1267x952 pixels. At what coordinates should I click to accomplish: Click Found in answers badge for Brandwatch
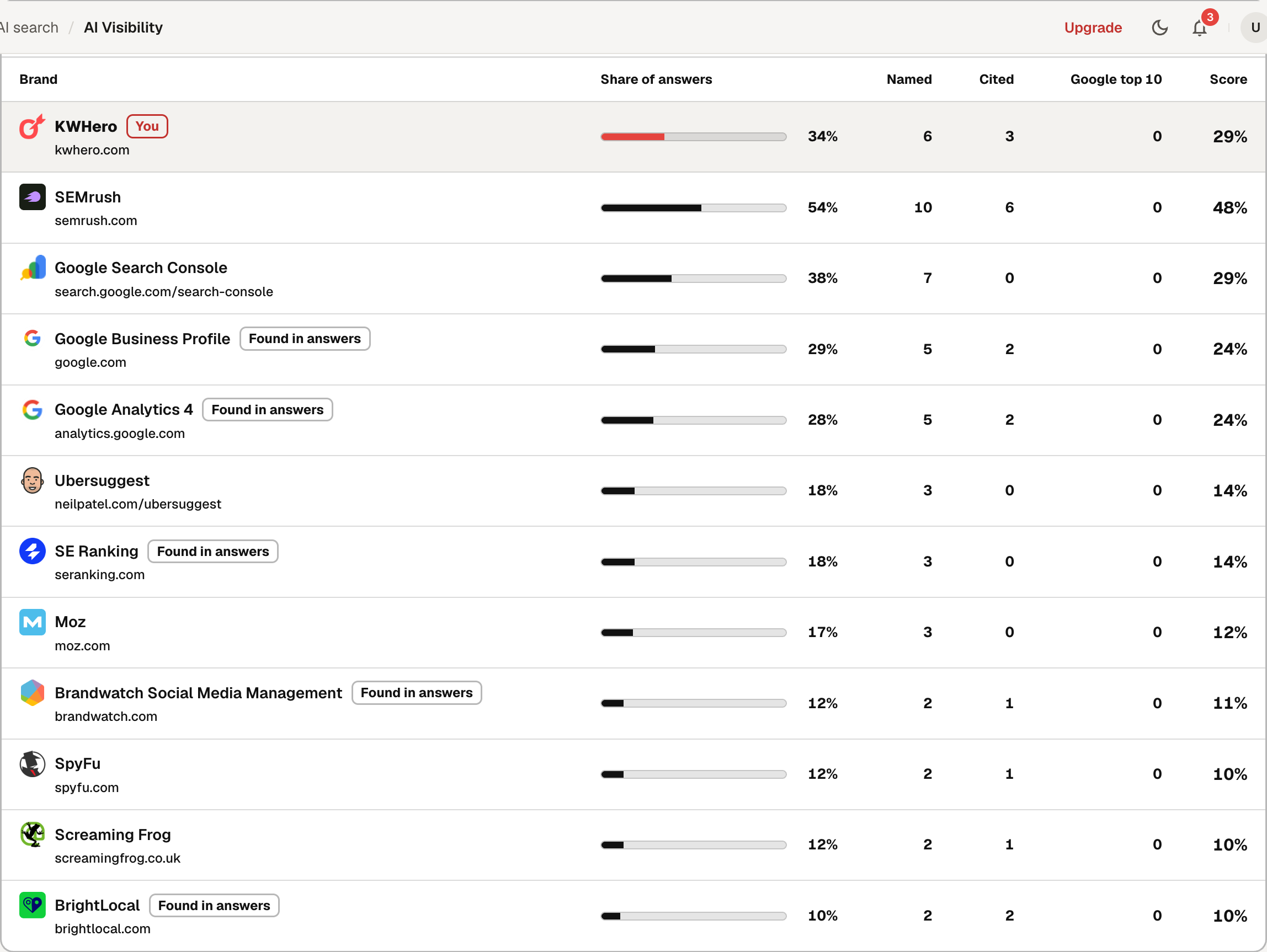point(417,693)
